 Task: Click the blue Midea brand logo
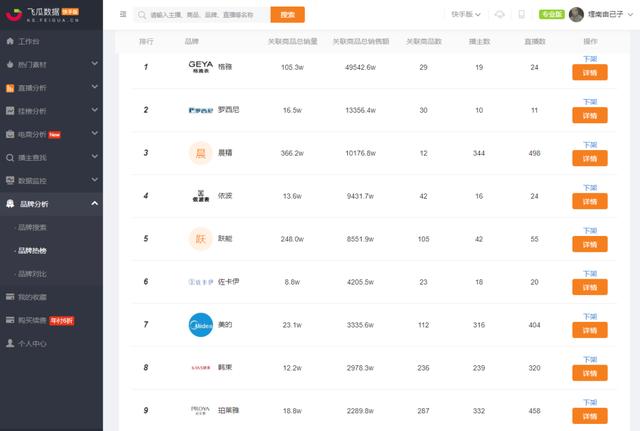[200, 325]
